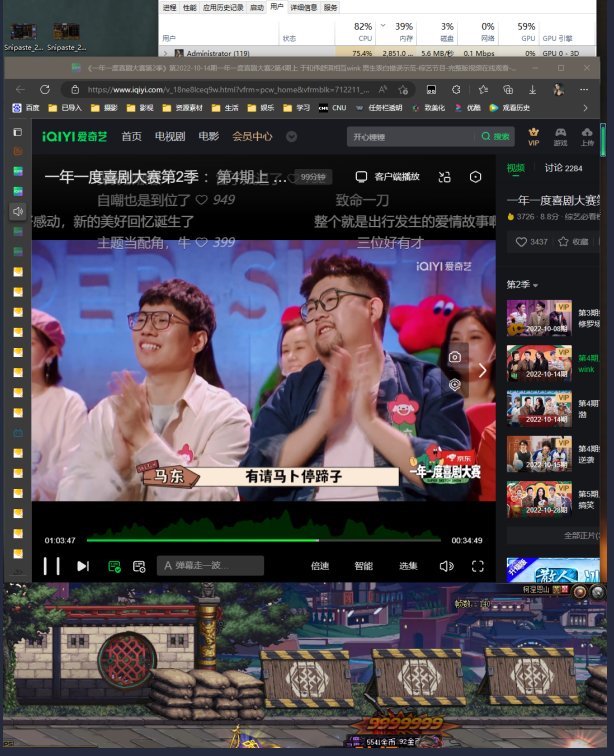Click the right arrow beside the video
This screenshot has width=614, height=756.
point(482,370)
